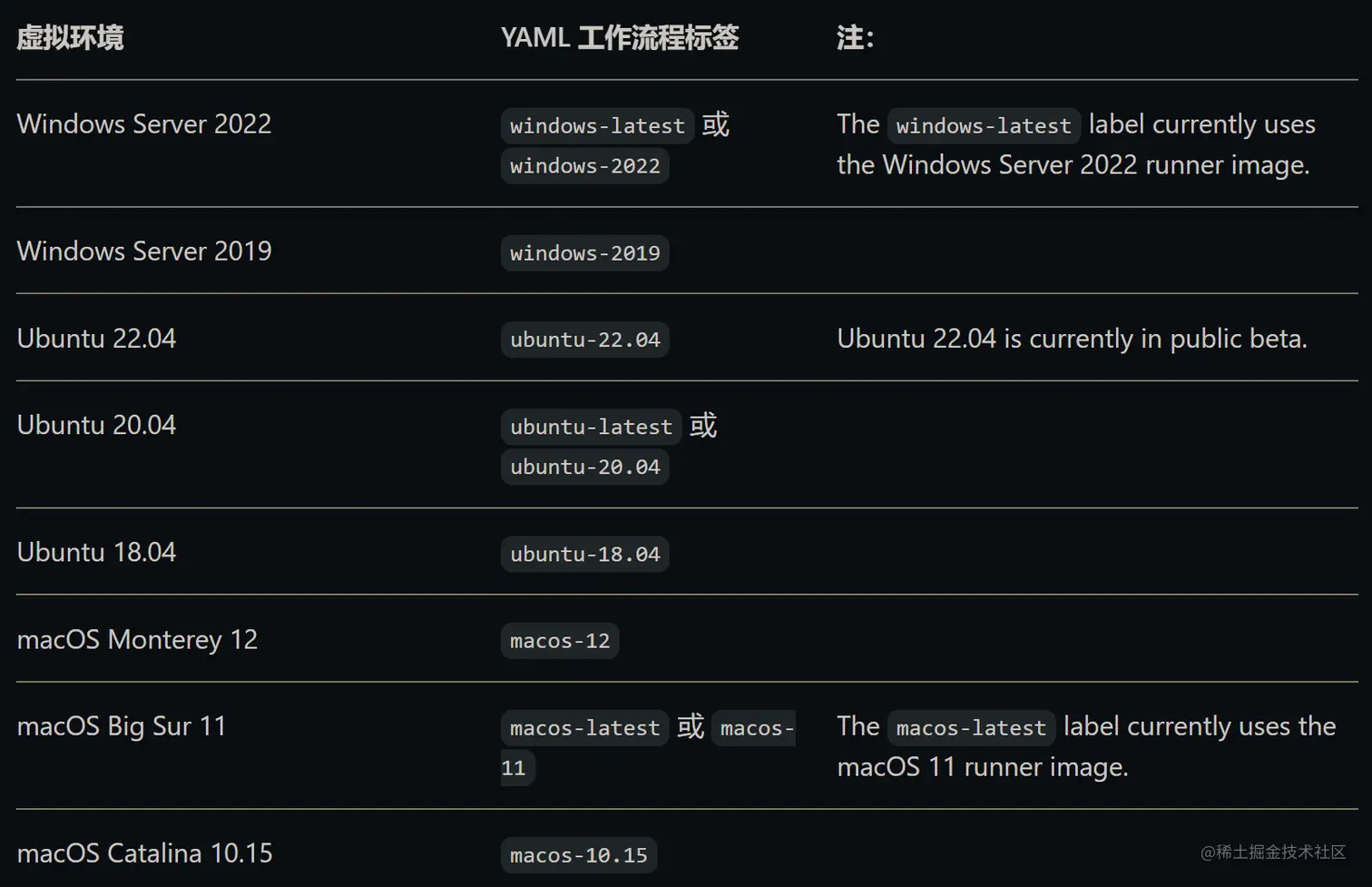1372x887 pixels.
Task: Click the ubuntu-20.04 code label
Action: pos(584,467)
